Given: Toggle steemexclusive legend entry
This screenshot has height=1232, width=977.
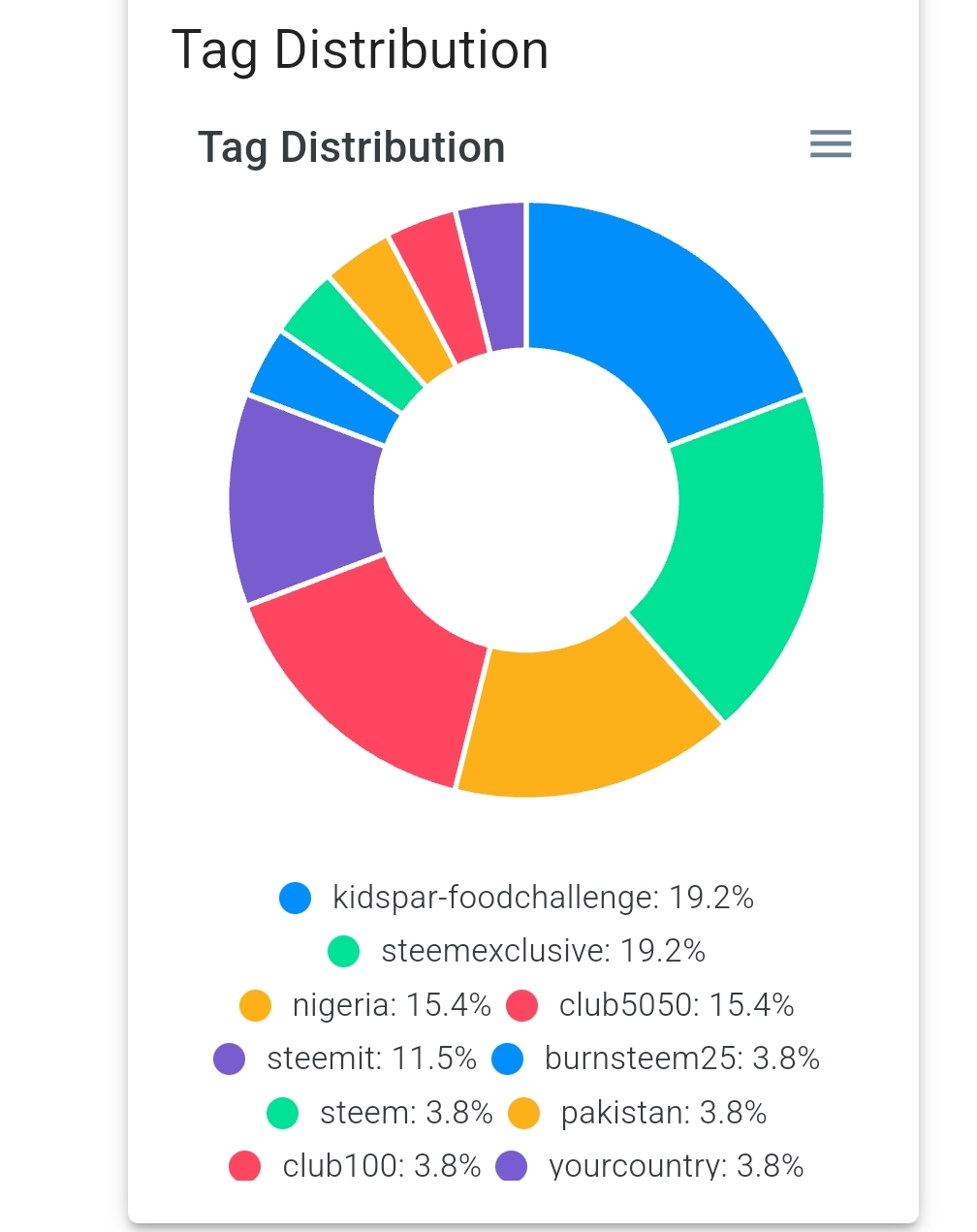Looking at the screenshot, I should [516, 951].
